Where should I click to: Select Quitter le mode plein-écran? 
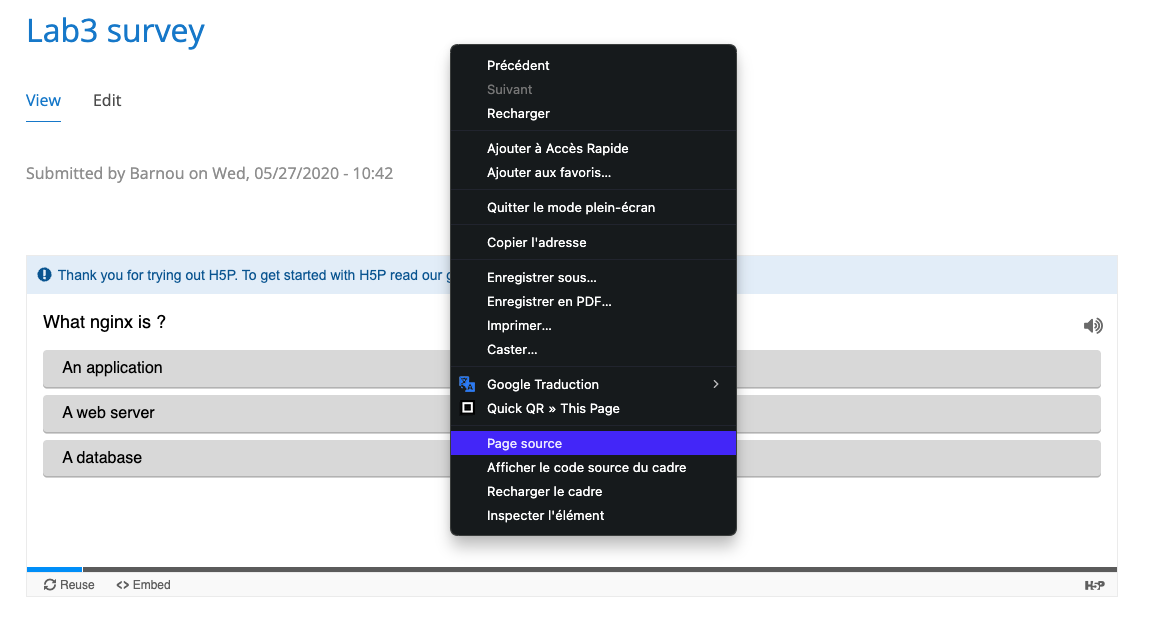point(593,207)
